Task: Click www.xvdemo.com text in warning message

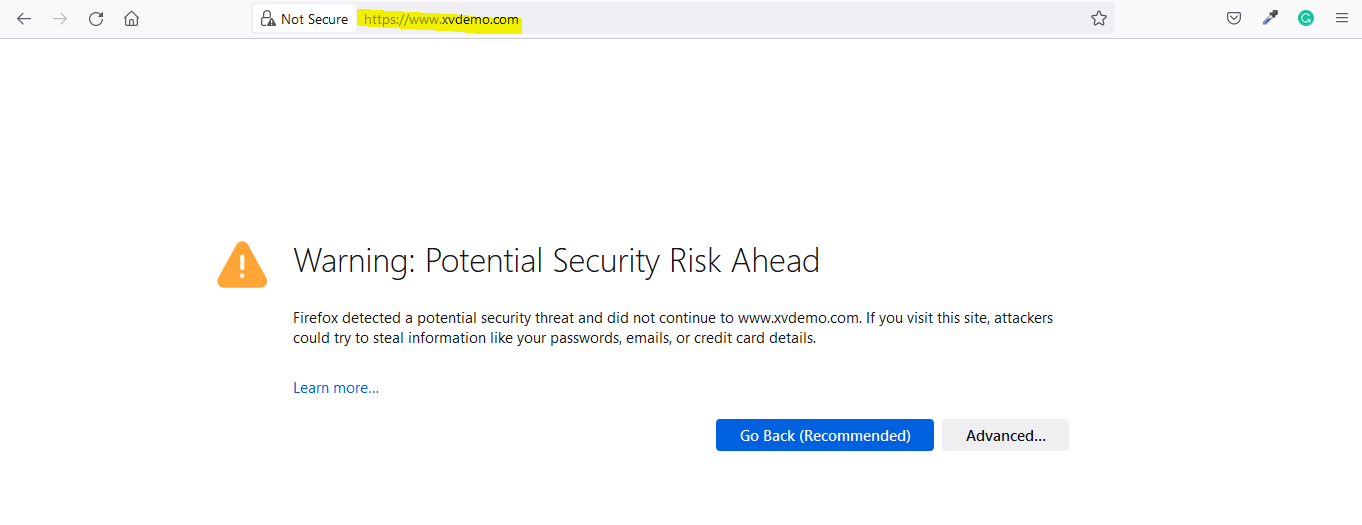Action: pyautogui.click(x=799, y=318)
